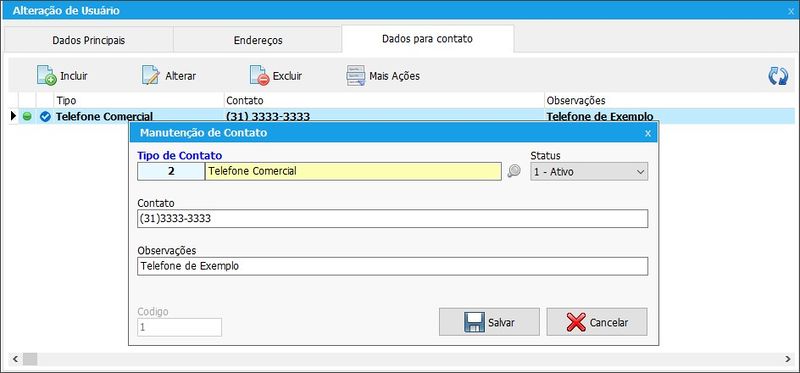Click horizontal scrollbar right arrow
Screen dimensions: 800x373
point(789,359)
